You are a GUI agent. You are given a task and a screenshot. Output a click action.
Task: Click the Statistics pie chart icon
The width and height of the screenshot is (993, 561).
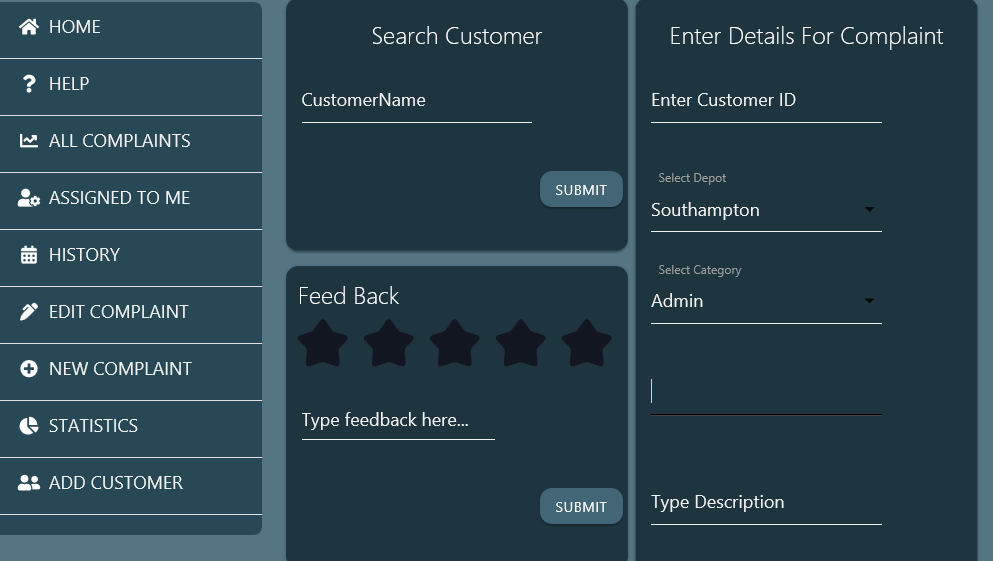pyautogui.click(x=28, y=425)
